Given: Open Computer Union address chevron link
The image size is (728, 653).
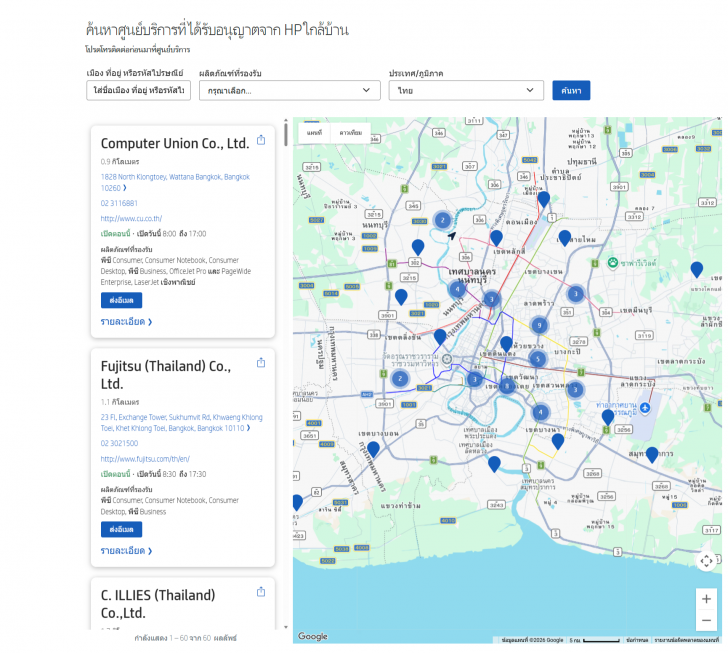Looking at the screenshot, I should tap(175, 183).
